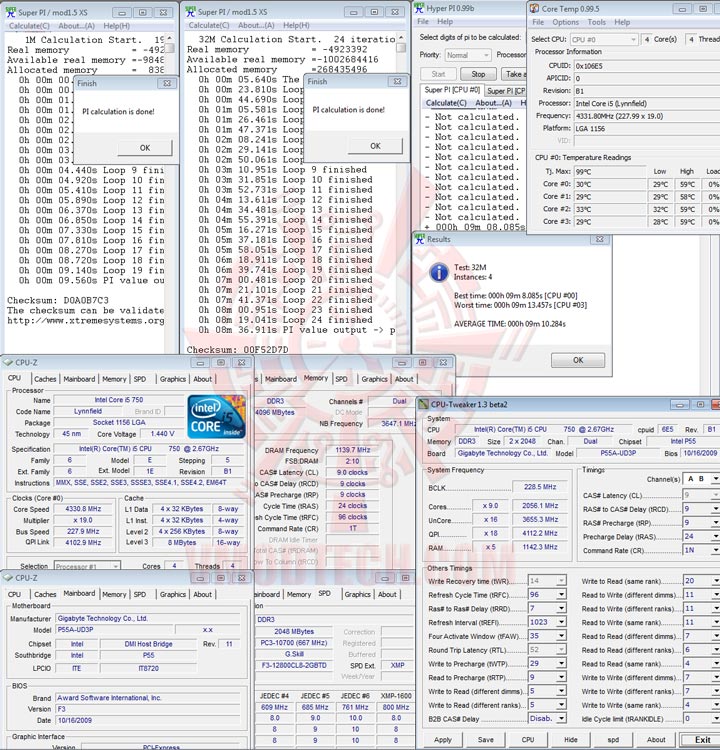Click the About button in CPU-Tweaker

pyautogui.click(x=656, y=739)
